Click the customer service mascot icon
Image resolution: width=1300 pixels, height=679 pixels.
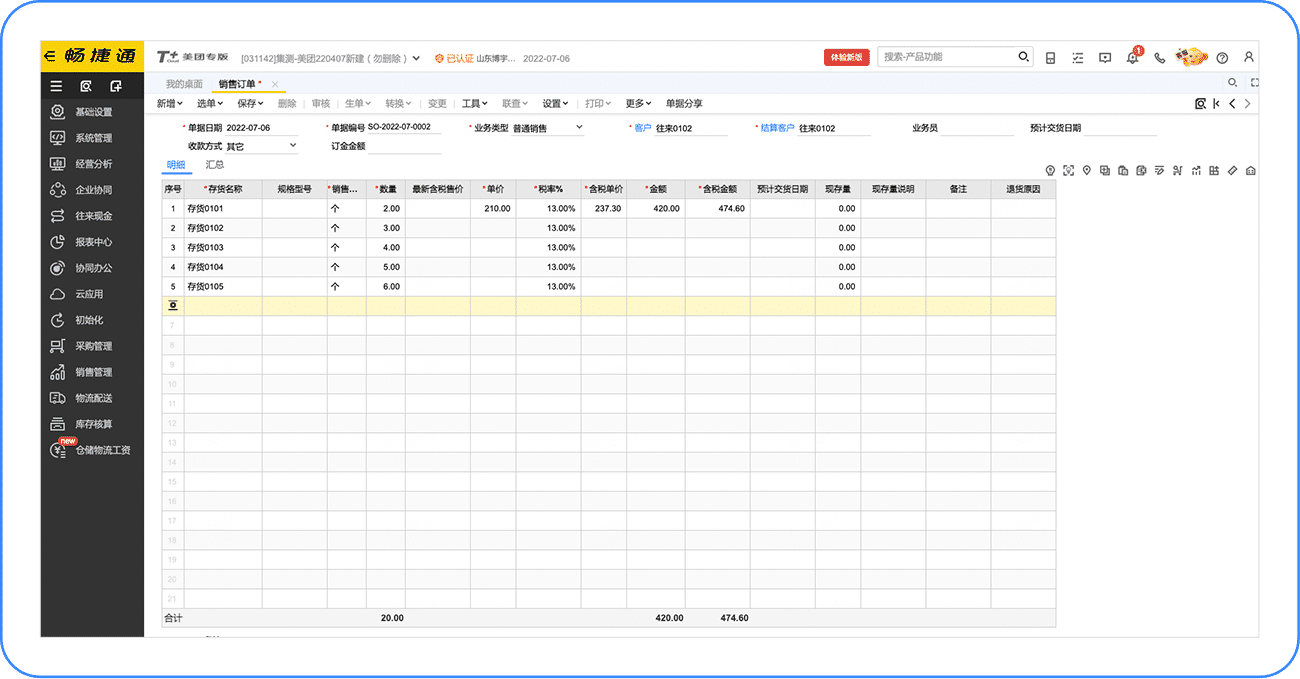(1191, 57)
